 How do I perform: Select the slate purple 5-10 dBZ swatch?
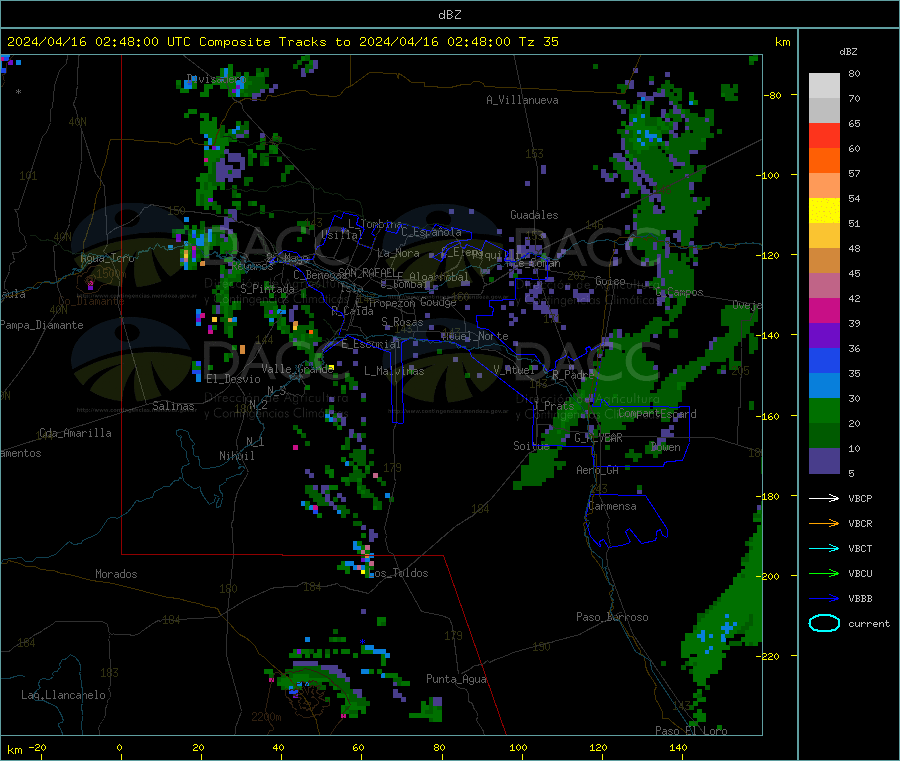(824, 461)
